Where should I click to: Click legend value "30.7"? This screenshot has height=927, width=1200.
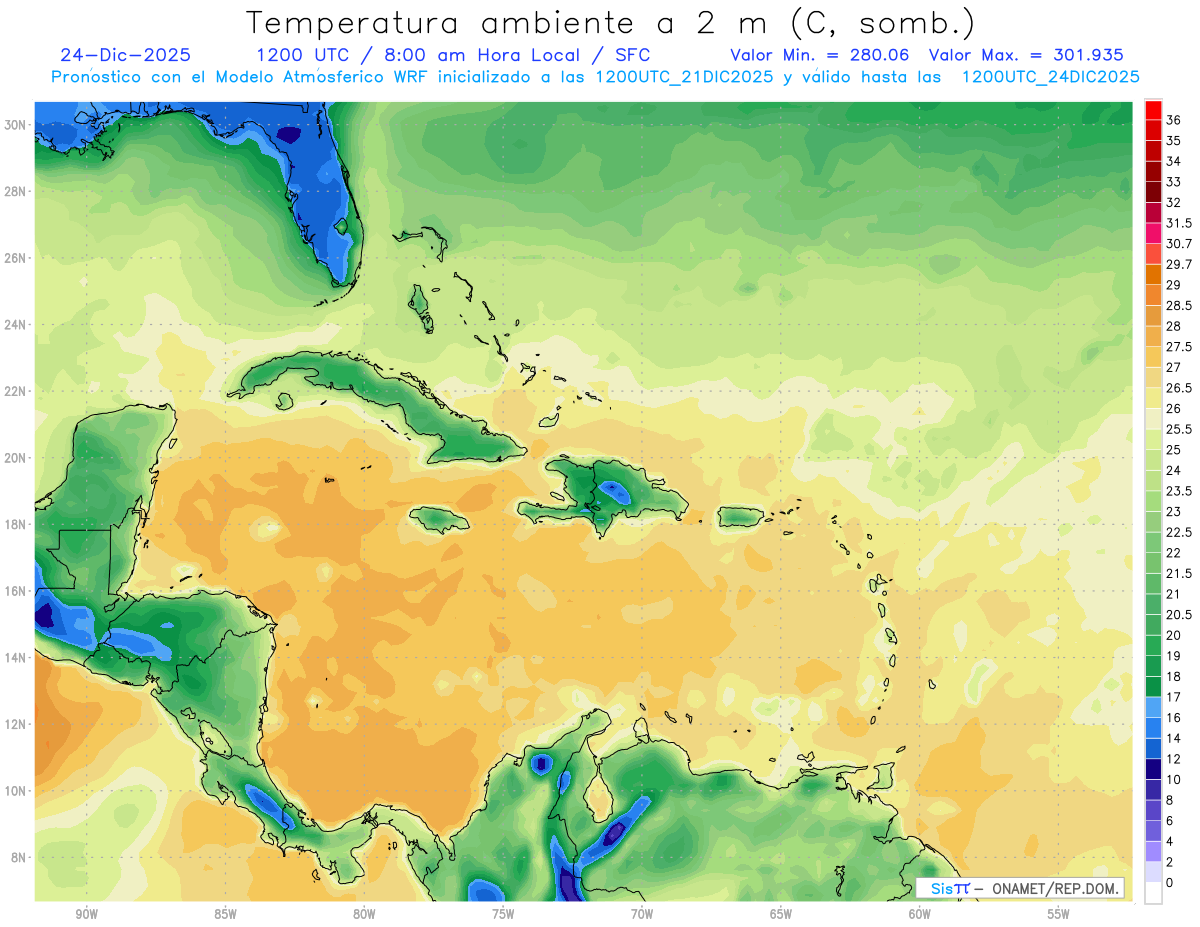(x=1179, y=243)
